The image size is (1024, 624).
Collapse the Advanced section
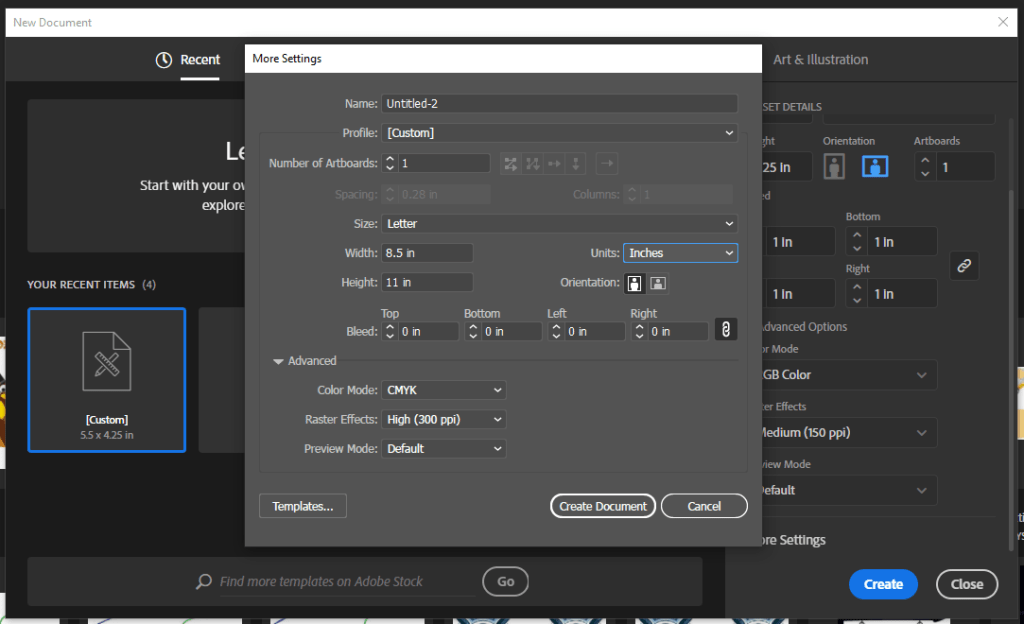(x=279, y=361)
